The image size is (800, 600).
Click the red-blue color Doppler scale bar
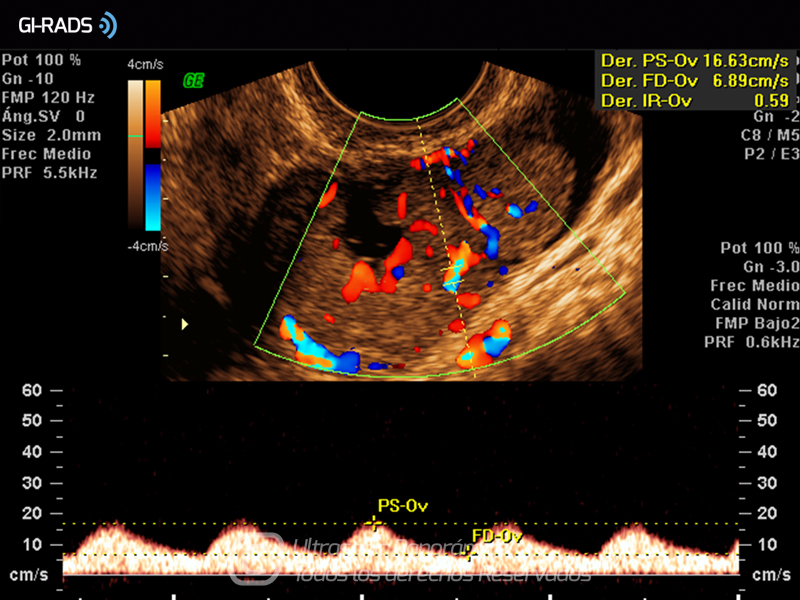(153, 155)
